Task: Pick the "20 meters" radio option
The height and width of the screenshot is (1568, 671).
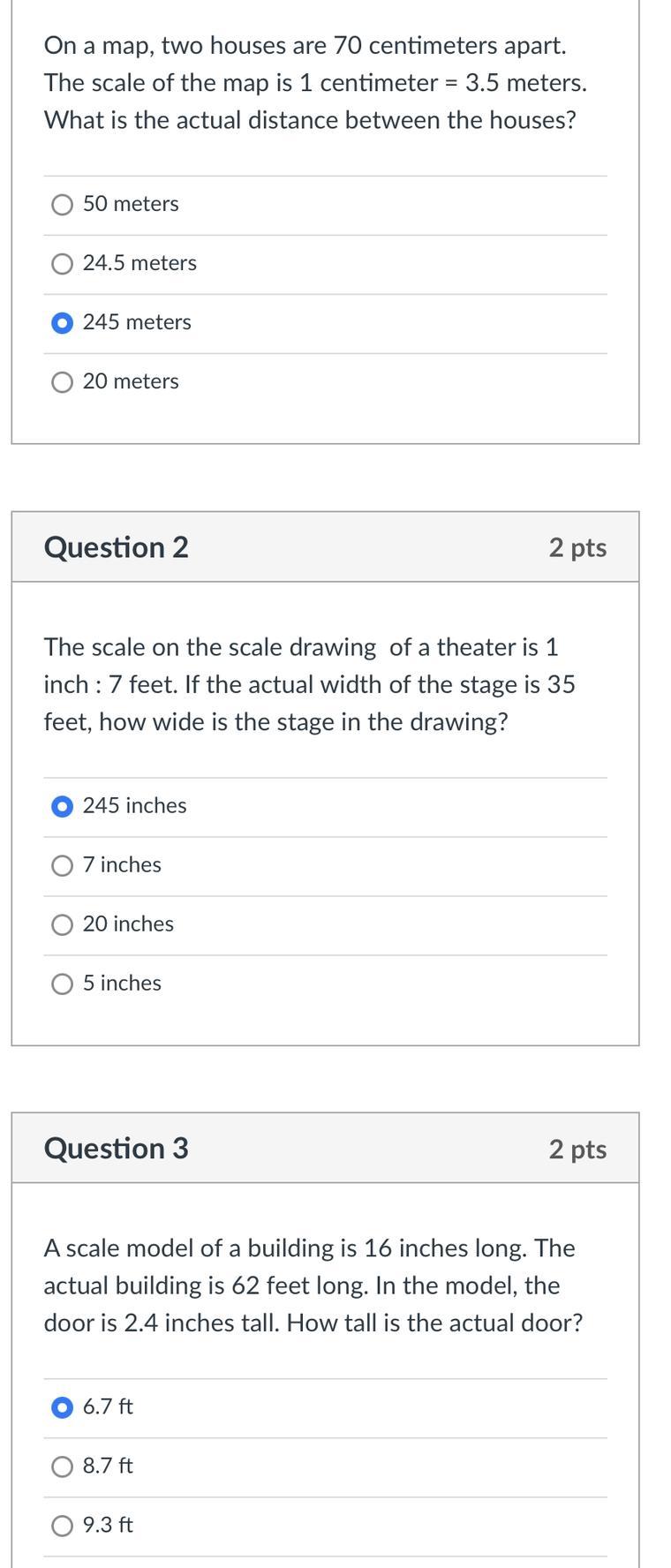Action: (x=62, y=382)
